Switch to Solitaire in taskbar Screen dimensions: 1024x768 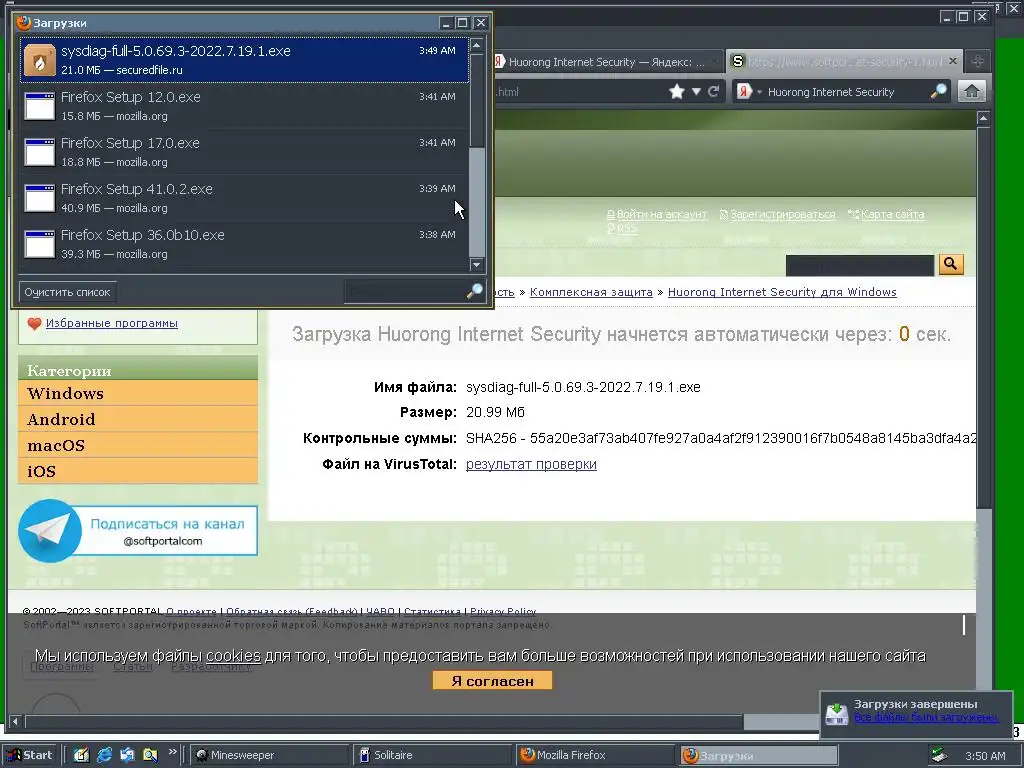pyautogui.click(x=433, y=755)
